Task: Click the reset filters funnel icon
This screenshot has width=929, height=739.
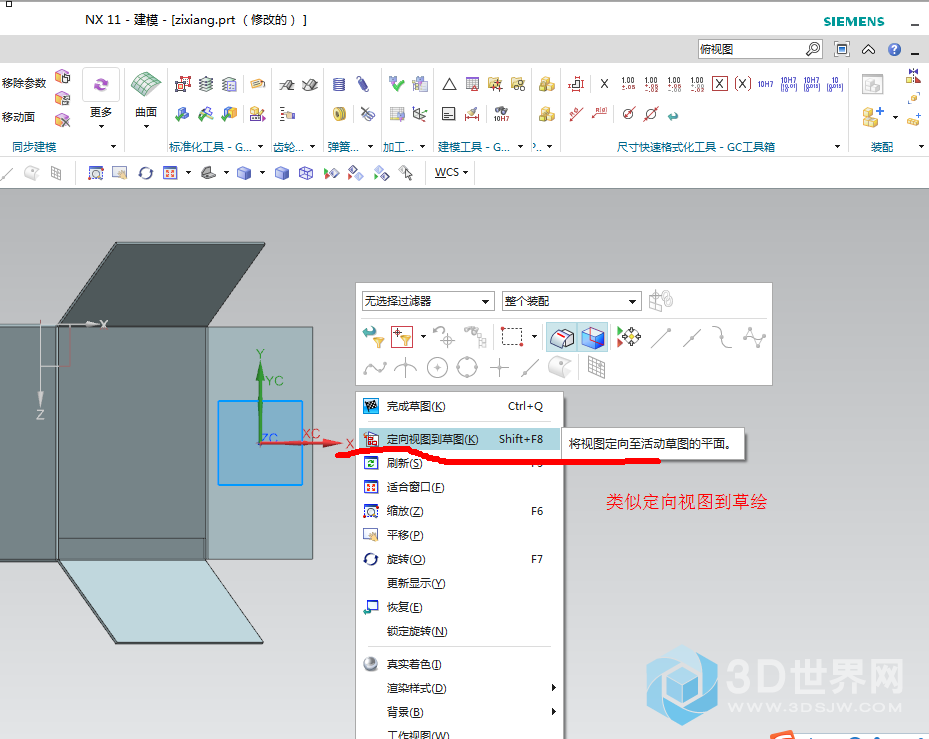Action: [374, 337]
